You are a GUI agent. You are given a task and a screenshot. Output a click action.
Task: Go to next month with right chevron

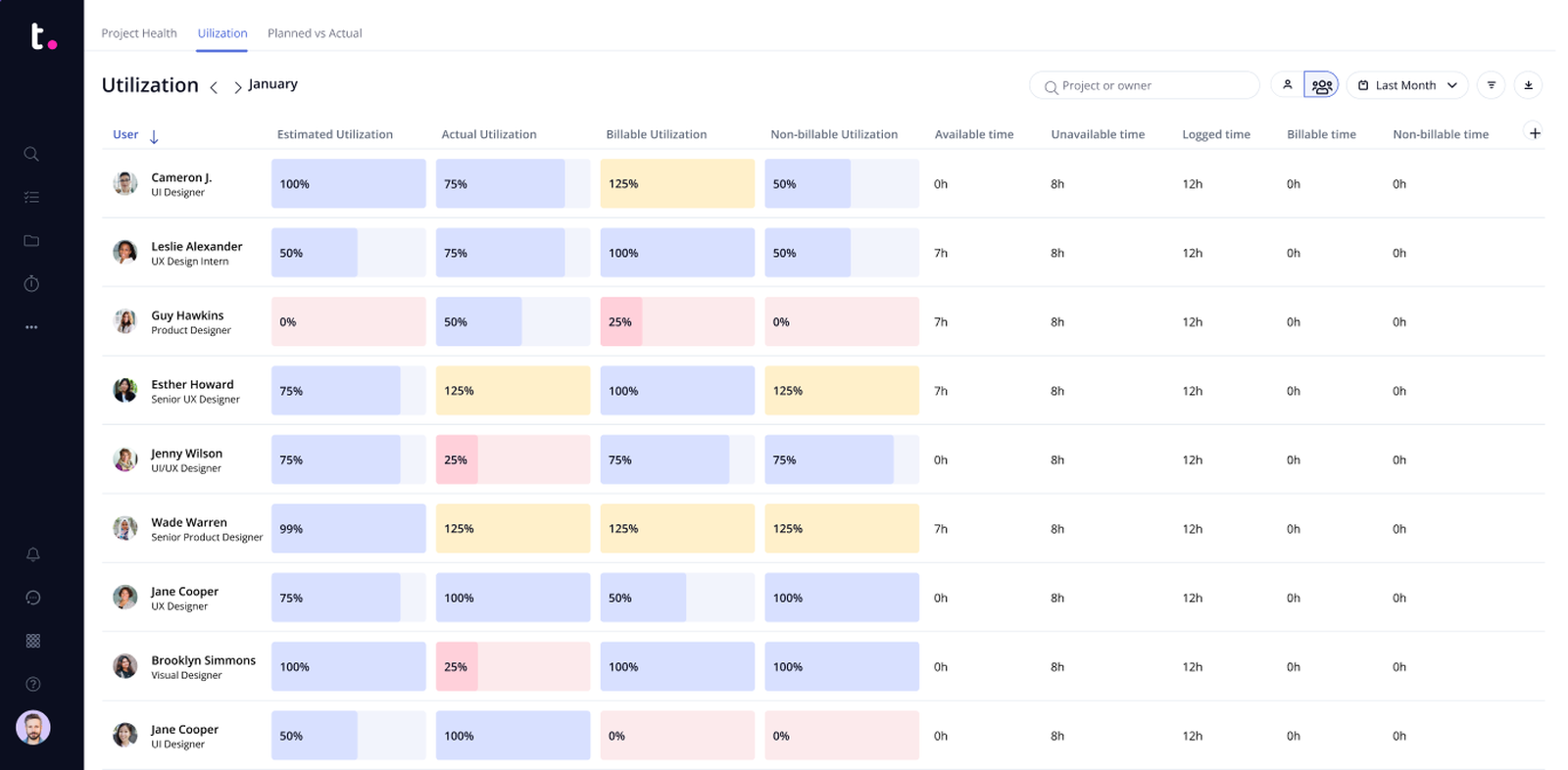pos(237,87)
